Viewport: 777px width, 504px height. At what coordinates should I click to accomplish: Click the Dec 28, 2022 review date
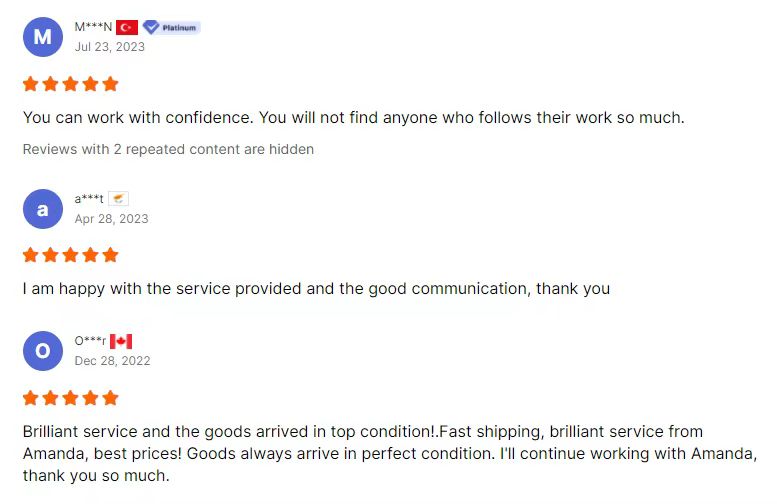[x=112, y=361]
